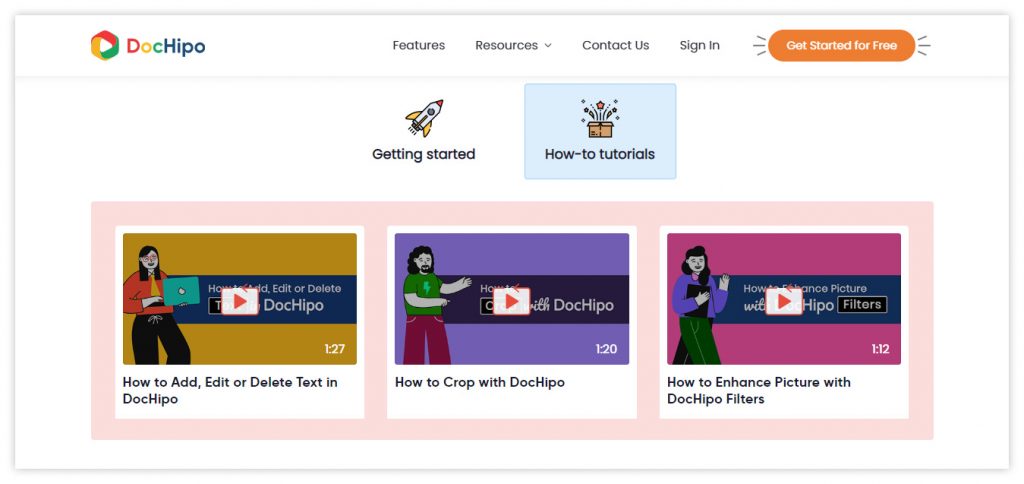
Task: Open the purple Crop video thumbnail
Action: [512, 298]
